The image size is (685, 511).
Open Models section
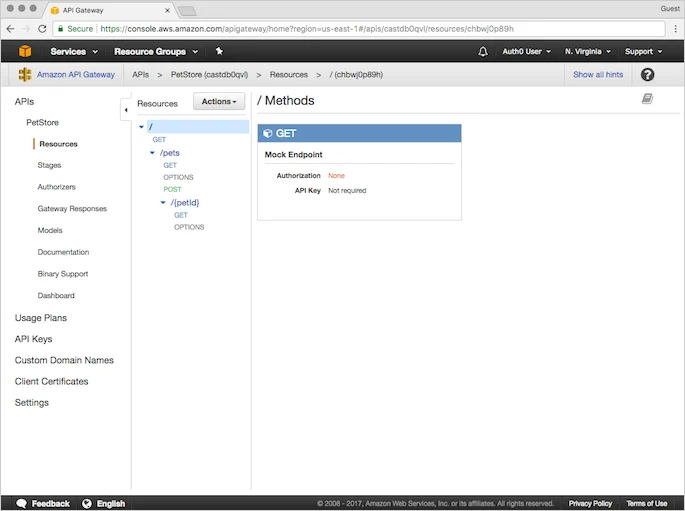click(50, 230)
